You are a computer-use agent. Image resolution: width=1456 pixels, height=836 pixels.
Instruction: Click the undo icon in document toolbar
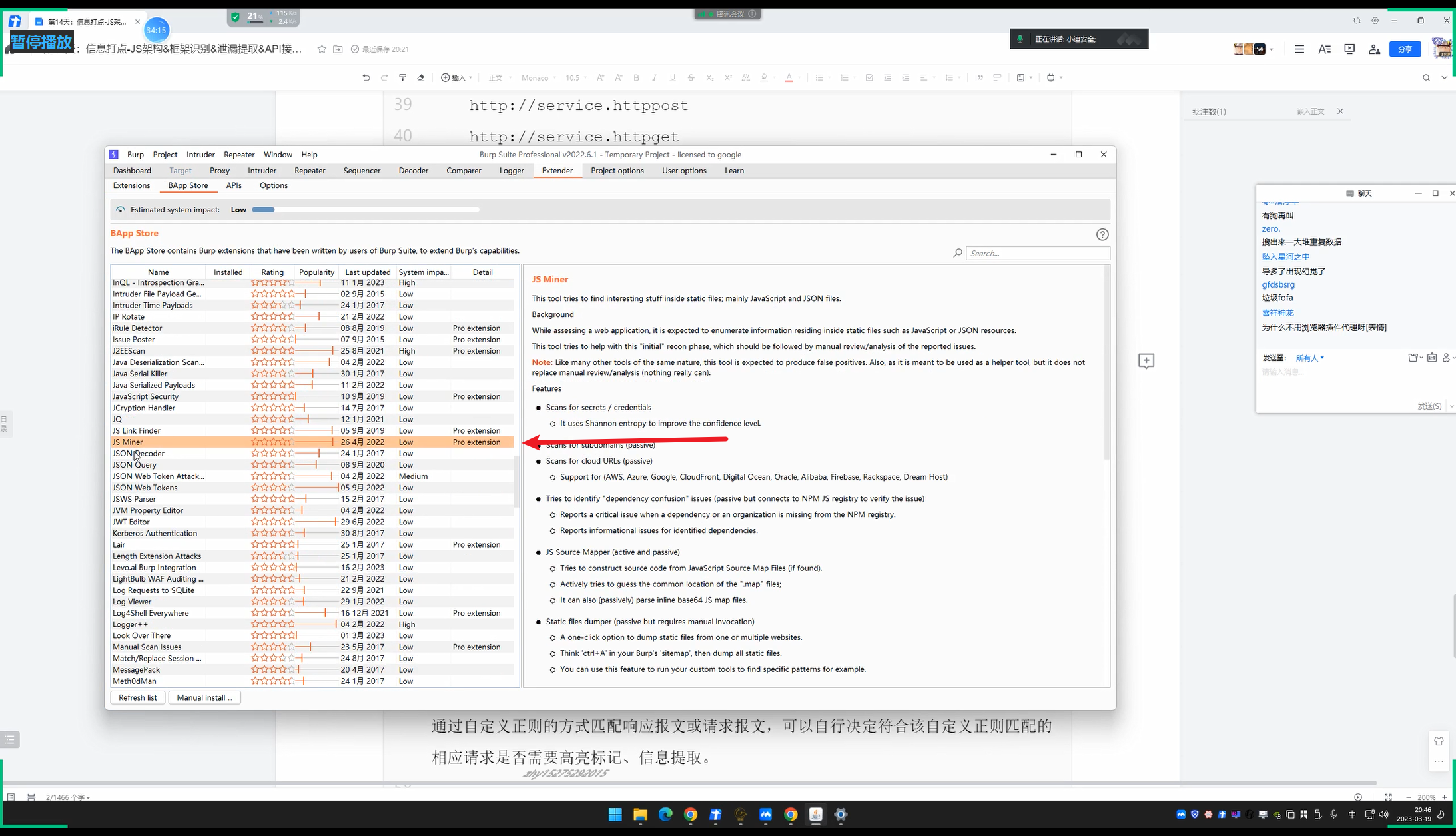point(366,78)
